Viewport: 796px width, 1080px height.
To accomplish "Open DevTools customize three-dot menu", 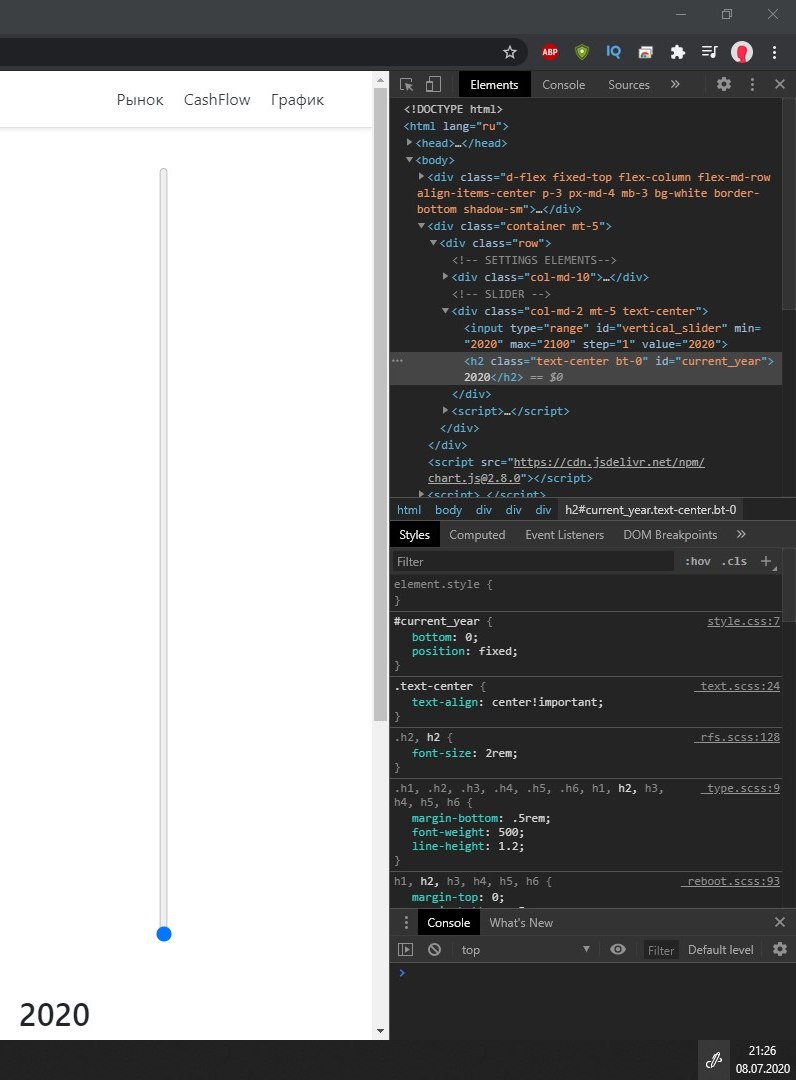I will click(x=752, y=84).
